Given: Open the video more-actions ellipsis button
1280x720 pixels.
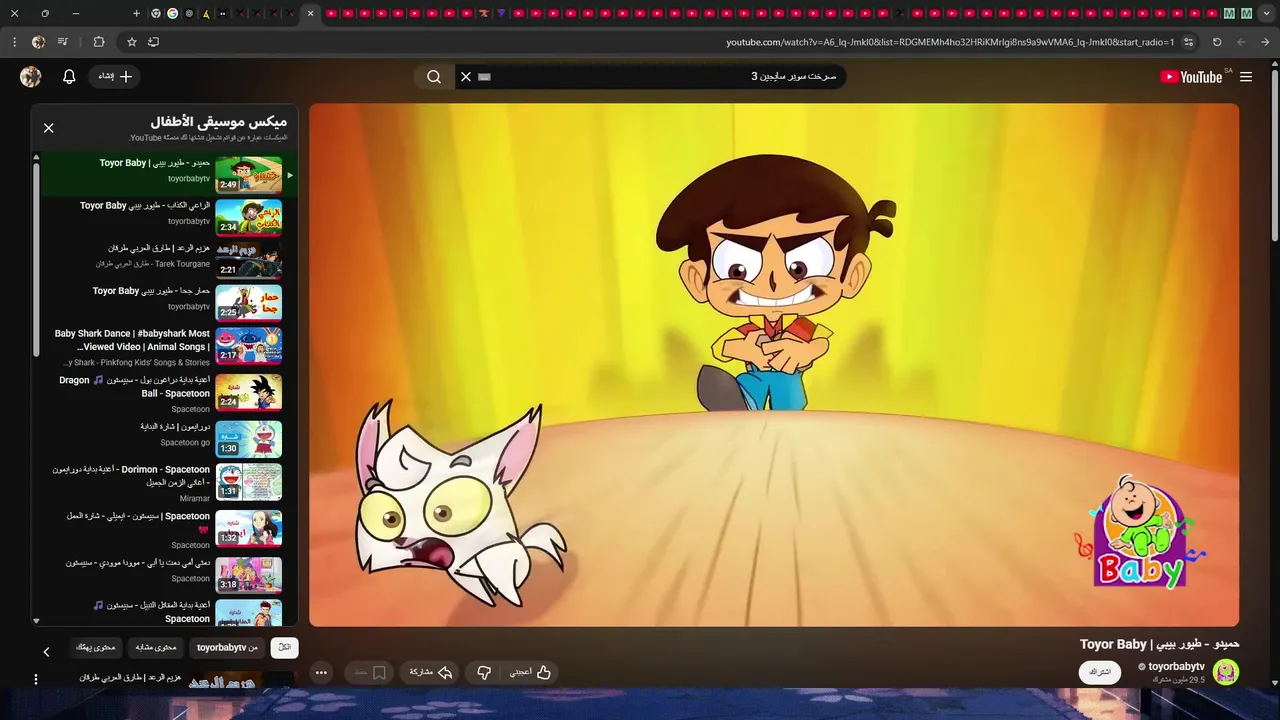Looking at the screenshot, I should click(x=321, y=673).
